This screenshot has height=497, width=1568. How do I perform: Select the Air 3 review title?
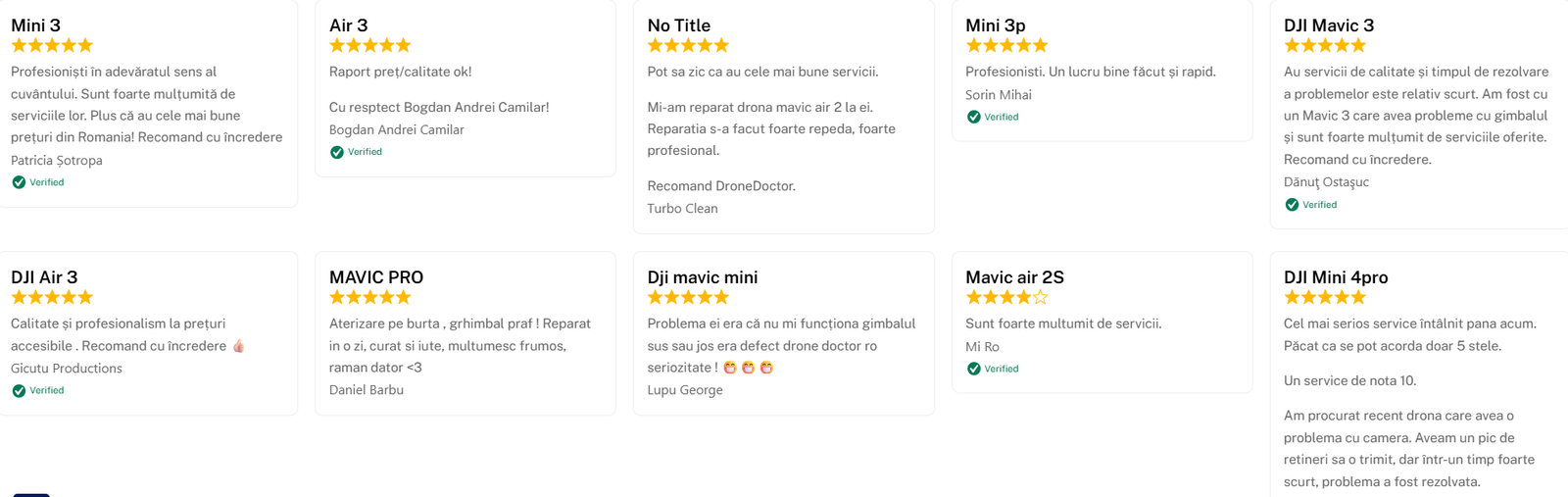tap(349, 25)
